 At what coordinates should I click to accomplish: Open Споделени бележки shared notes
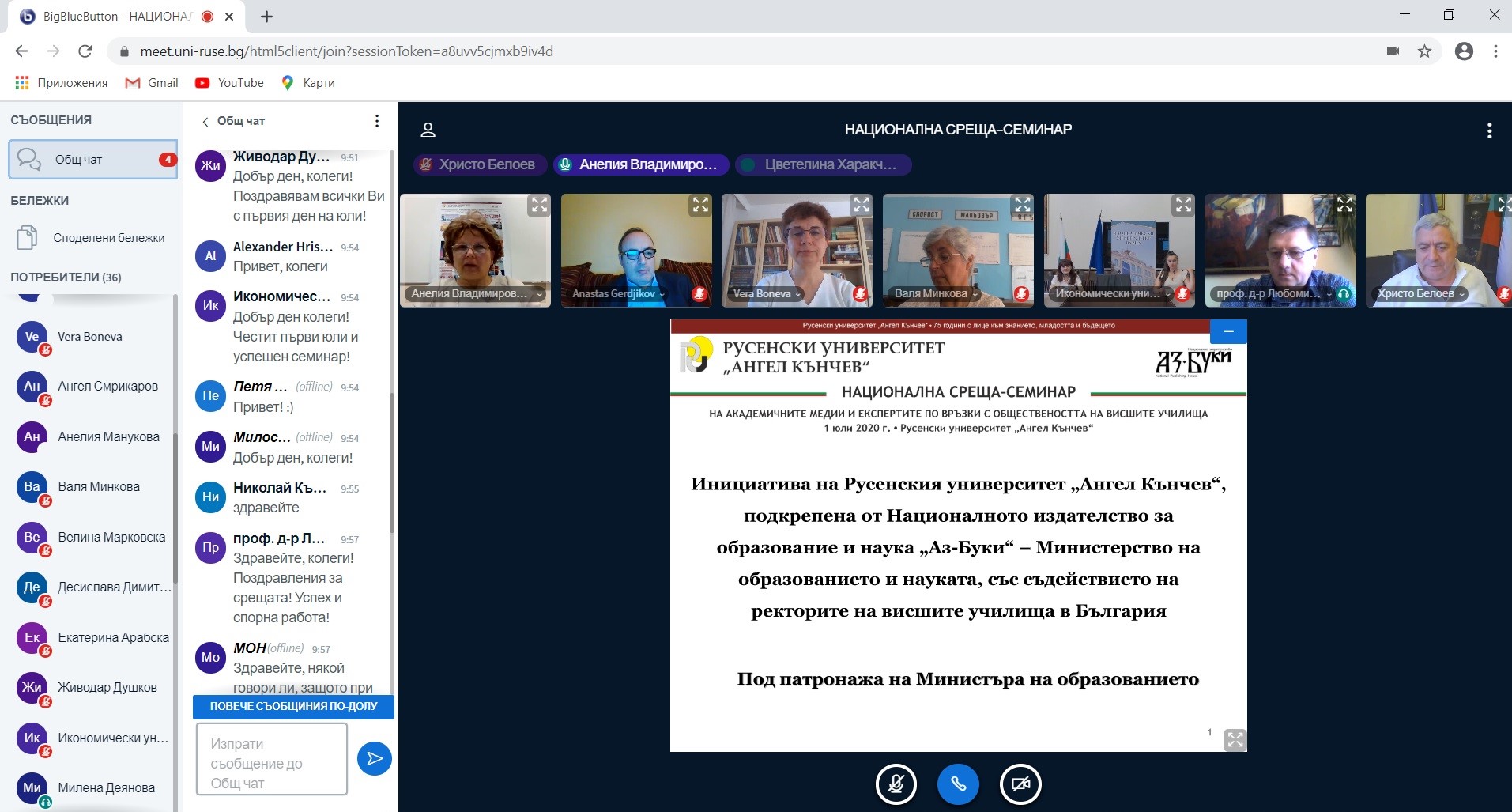[x=92, y=237]
